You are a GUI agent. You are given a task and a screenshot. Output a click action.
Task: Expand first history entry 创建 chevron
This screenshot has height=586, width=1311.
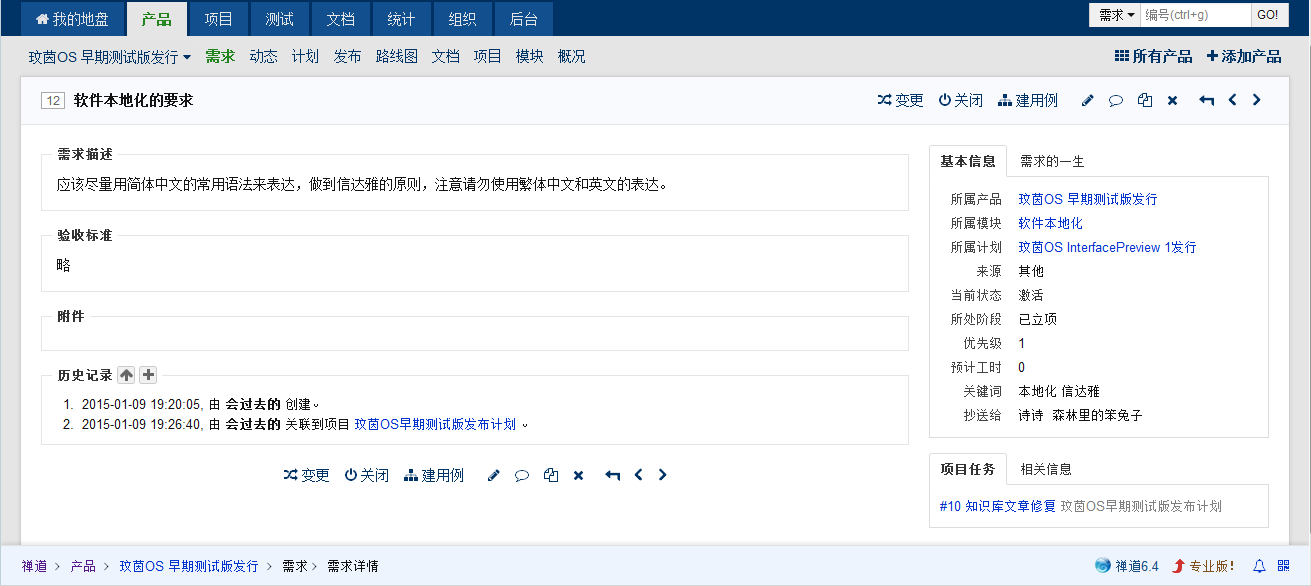pos(317,406)
